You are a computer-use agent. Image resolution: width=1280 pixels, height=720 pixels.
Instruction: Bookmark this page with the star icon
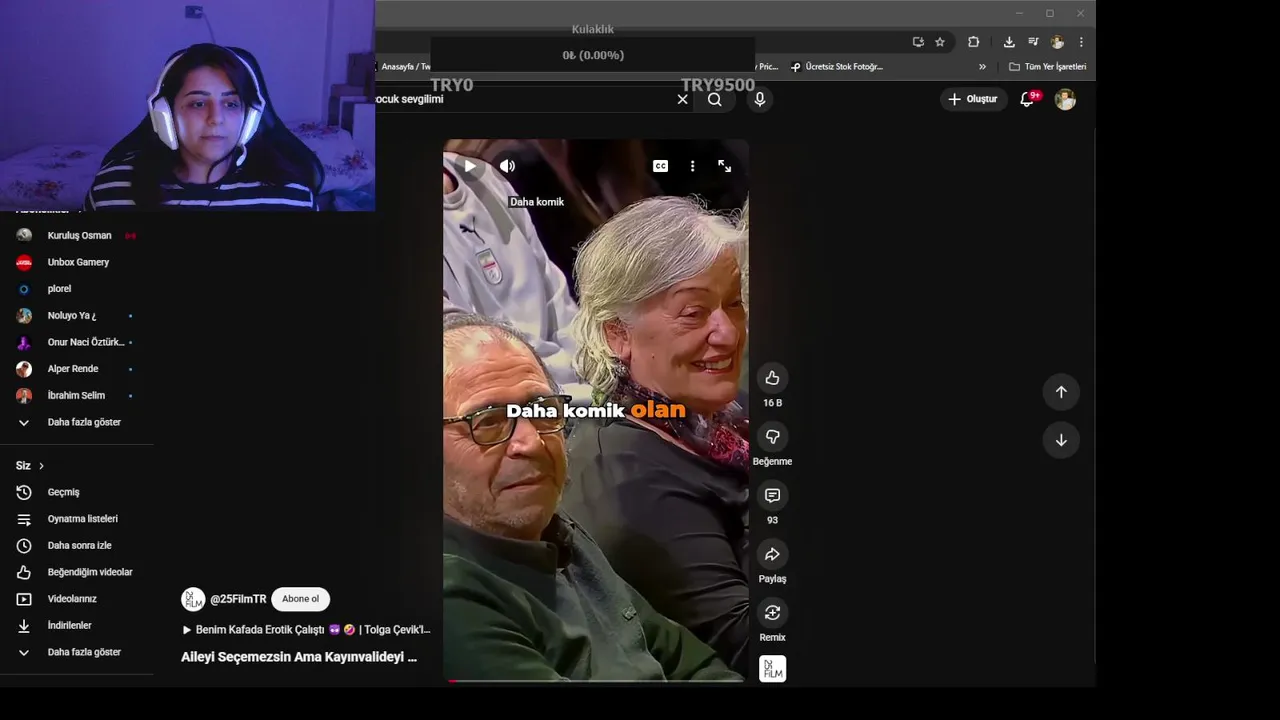[x=940, y=42]
